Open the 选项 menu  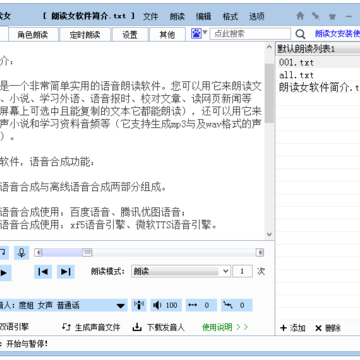click(257, 16)
